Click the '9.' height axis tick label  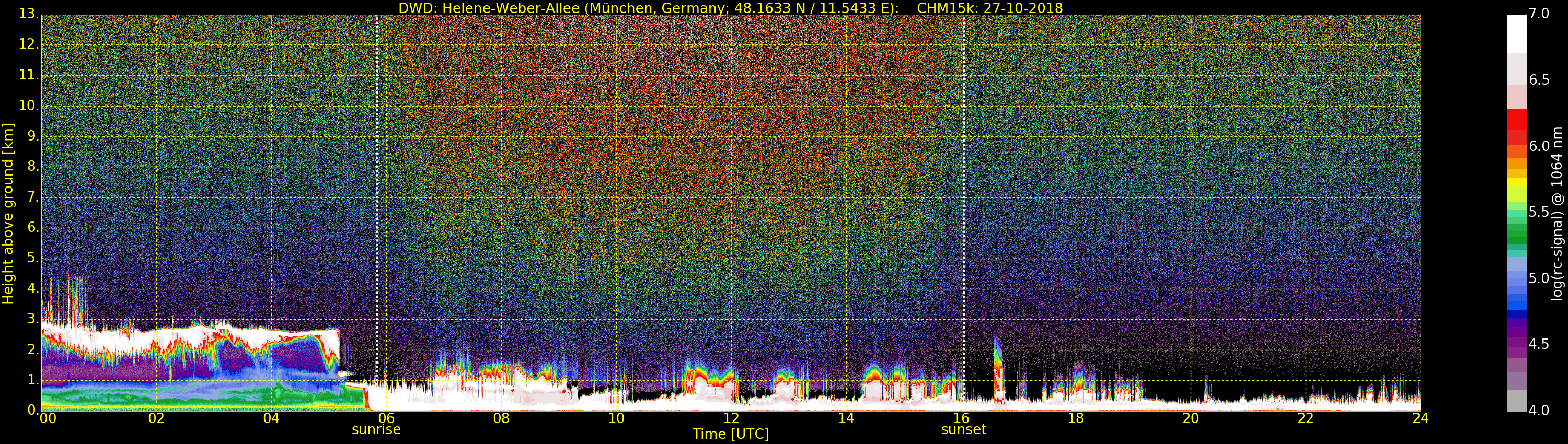33,136
